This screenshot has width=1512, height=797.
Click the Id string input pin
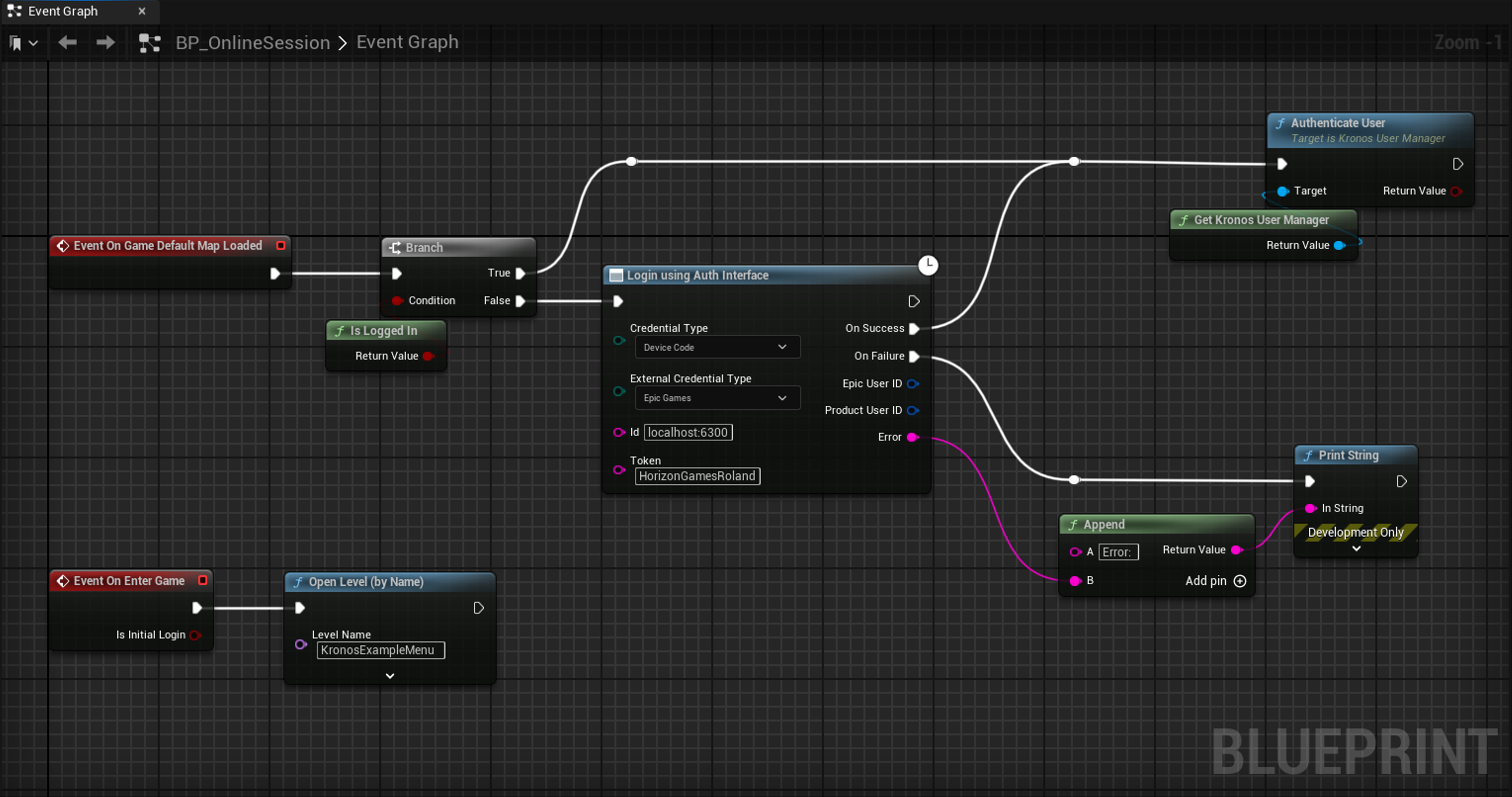[x=619, y=432]
